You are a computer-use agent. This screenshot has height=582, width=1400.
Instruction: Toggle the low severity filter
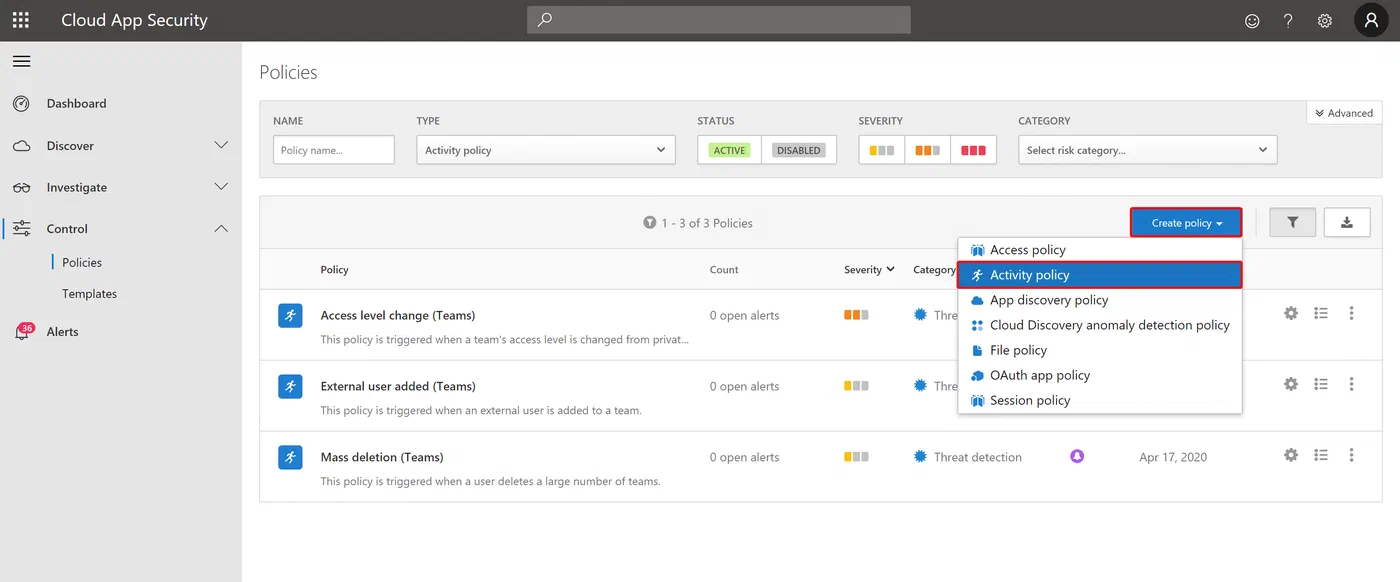click(x=882, y=150)
